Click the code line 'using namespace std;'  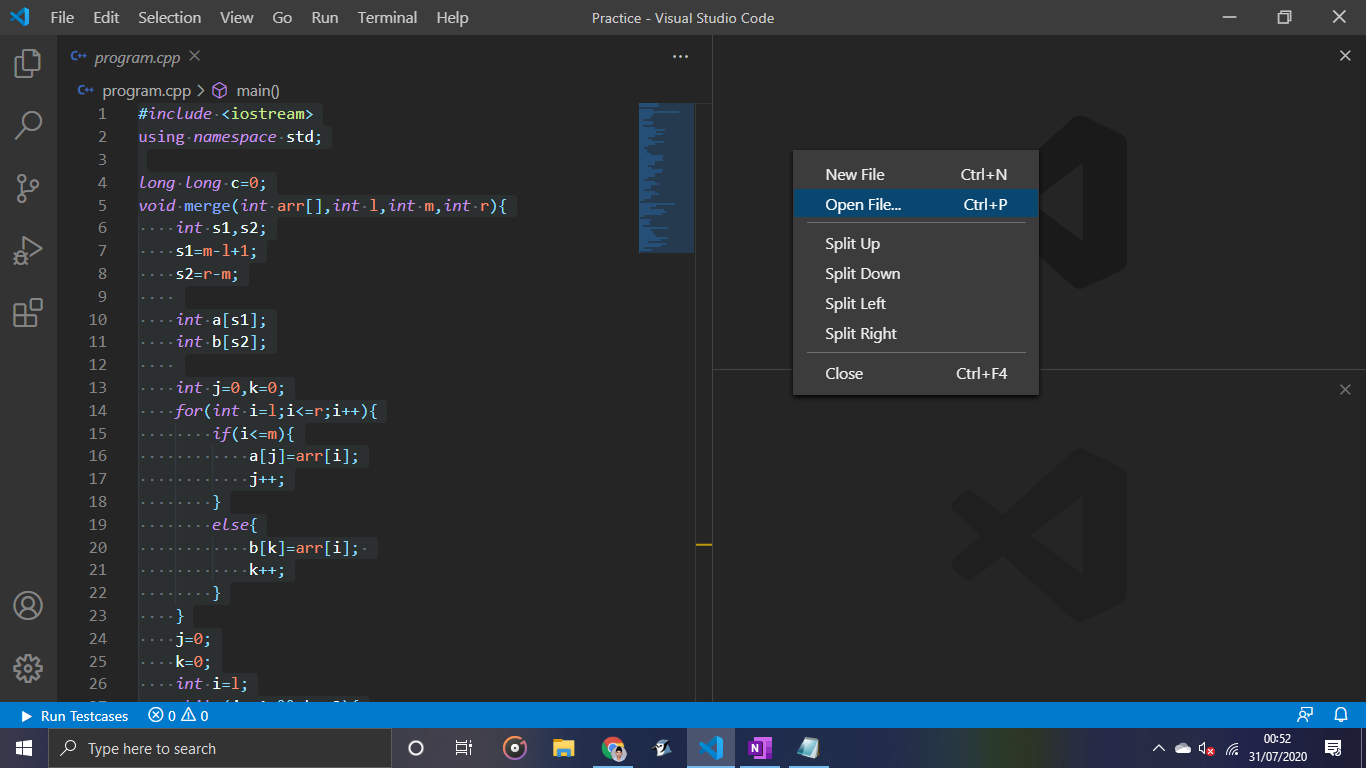[230, 136]
